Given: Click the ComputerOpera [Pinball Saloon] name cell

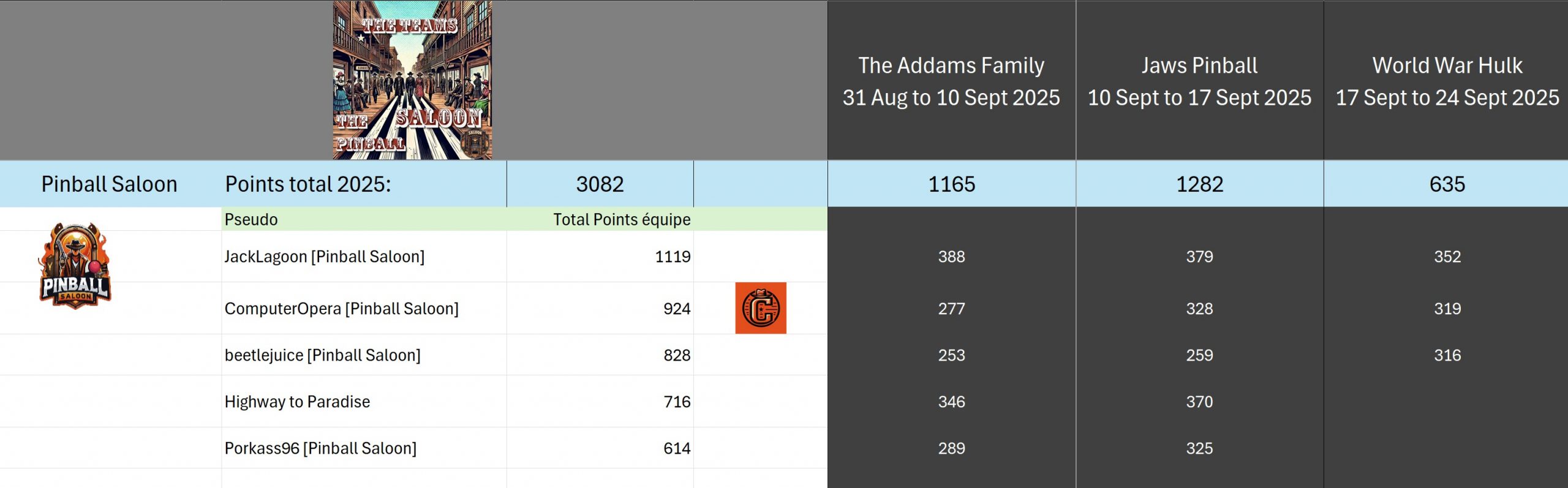Looking at the screenshot, I should (341, 309).
